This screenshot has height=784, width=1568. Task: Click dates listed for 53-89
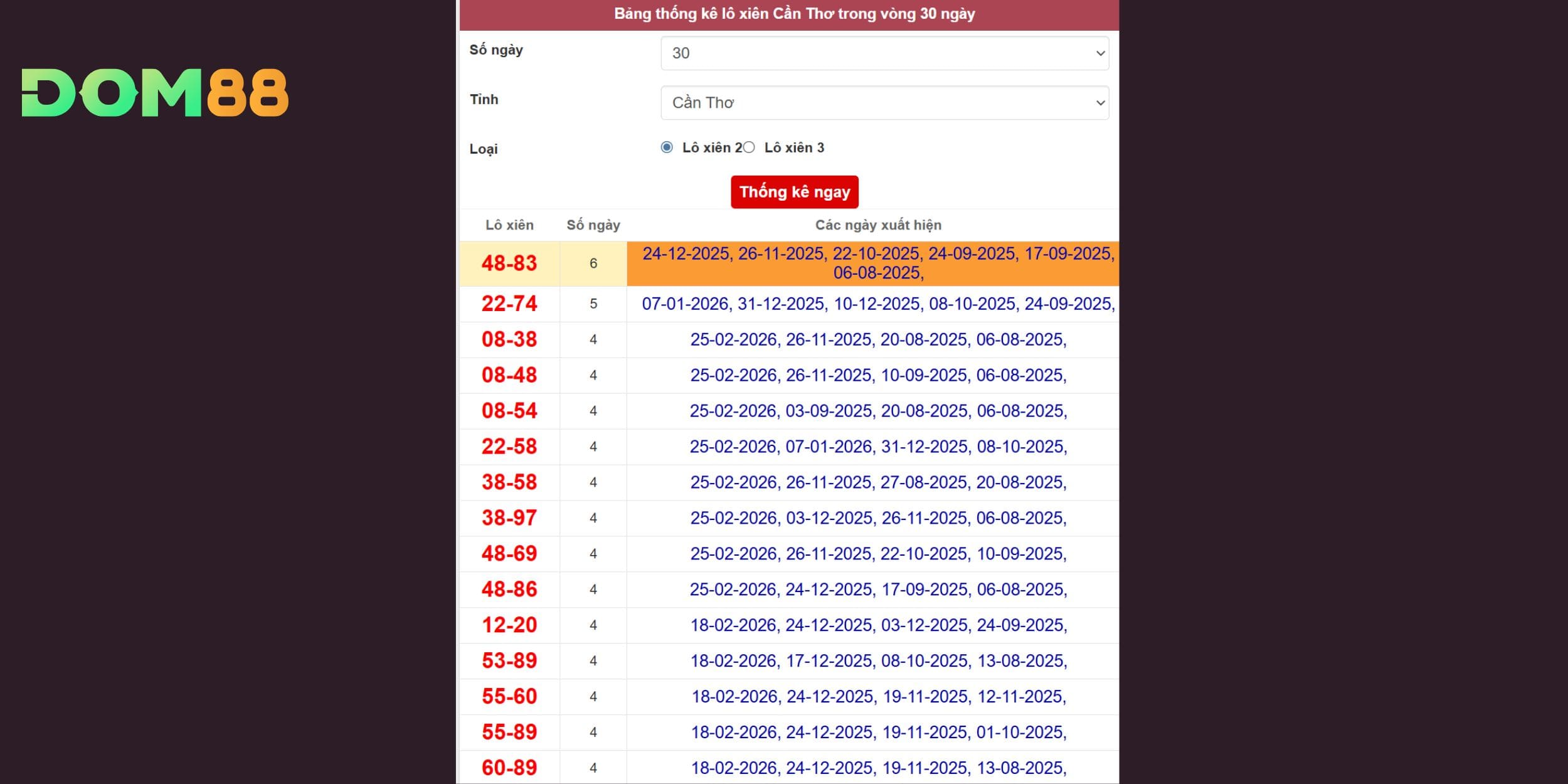pyautogui.click(x=878, y=661)
